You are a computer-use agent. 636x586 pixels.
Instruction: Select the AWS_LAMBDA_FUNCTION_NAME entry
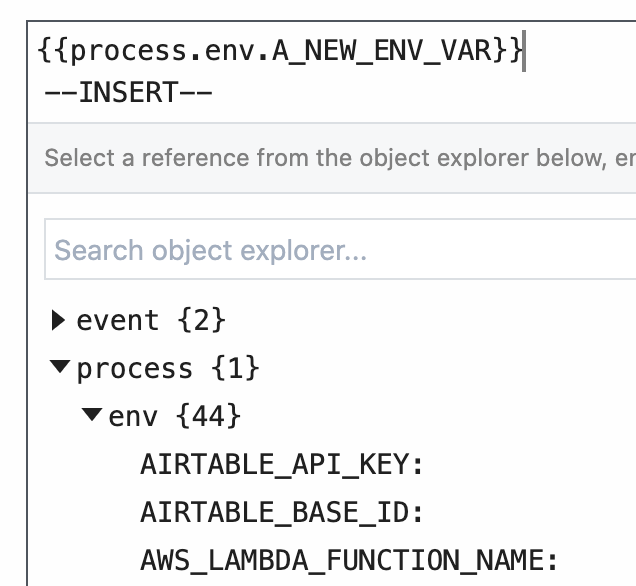click(x=348, y=559)
